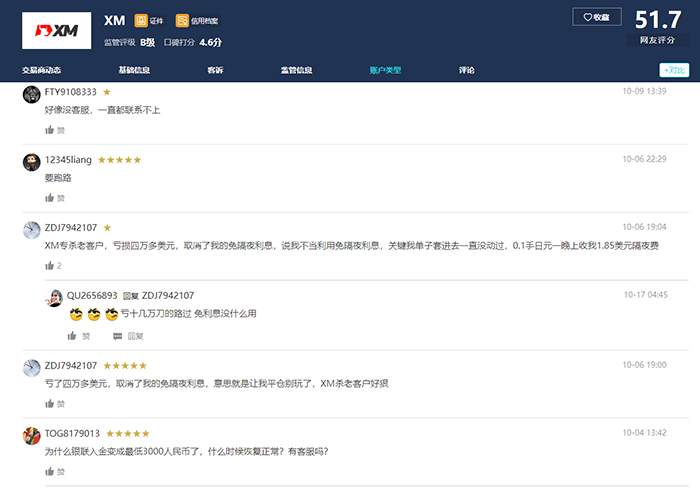The width and height of the screenshot is (700, 489).
Task: Switch to the 监管信息 tab
Action: pyautogui.click(x=296, y=70)
